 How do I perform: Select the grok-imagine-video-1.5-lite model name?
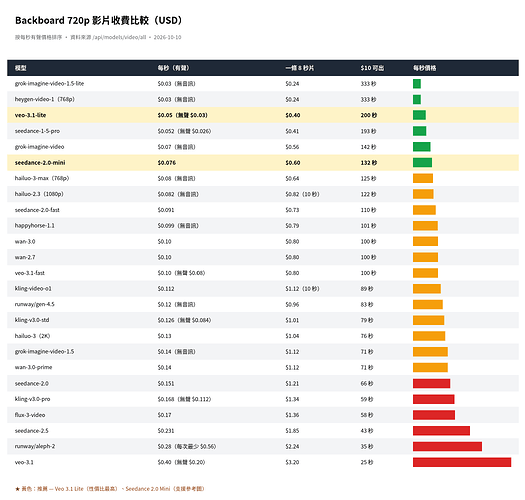click(x=49, y=84)
